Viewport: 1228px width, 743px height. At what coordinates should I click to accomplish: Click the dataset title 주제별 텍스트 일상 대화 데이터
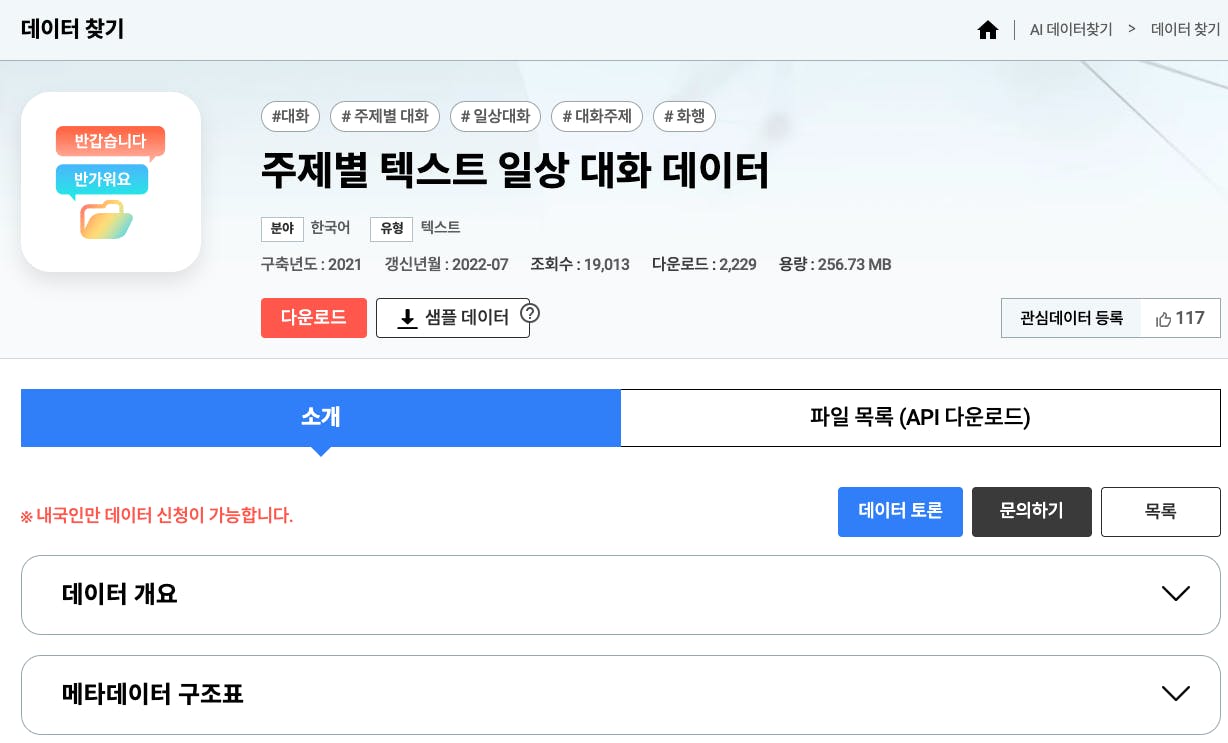(515, 170)
